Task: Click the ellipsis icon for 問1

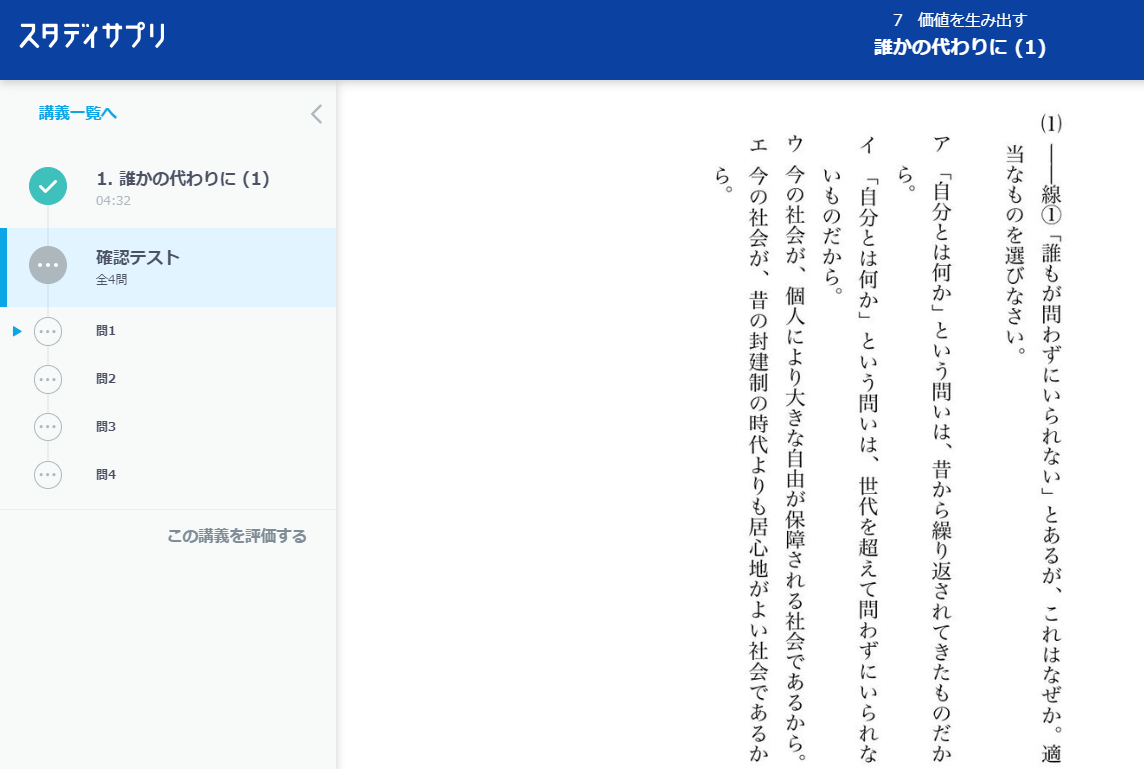Action: [x=47, y=331]
